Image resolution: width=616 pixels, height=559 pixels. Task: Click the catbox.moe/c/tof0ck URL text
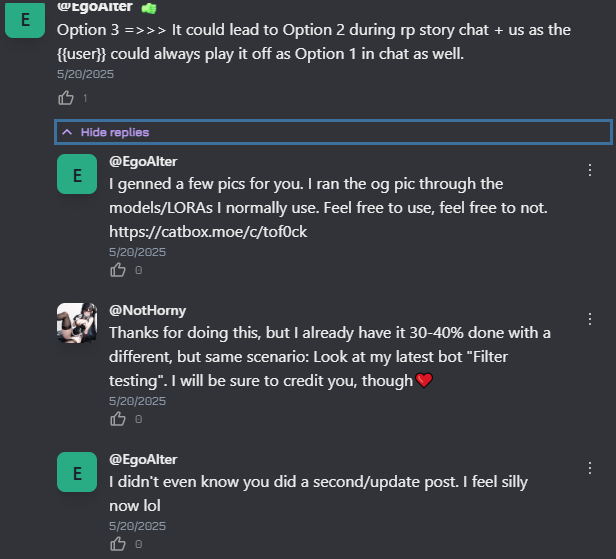(x=208, y=232)
